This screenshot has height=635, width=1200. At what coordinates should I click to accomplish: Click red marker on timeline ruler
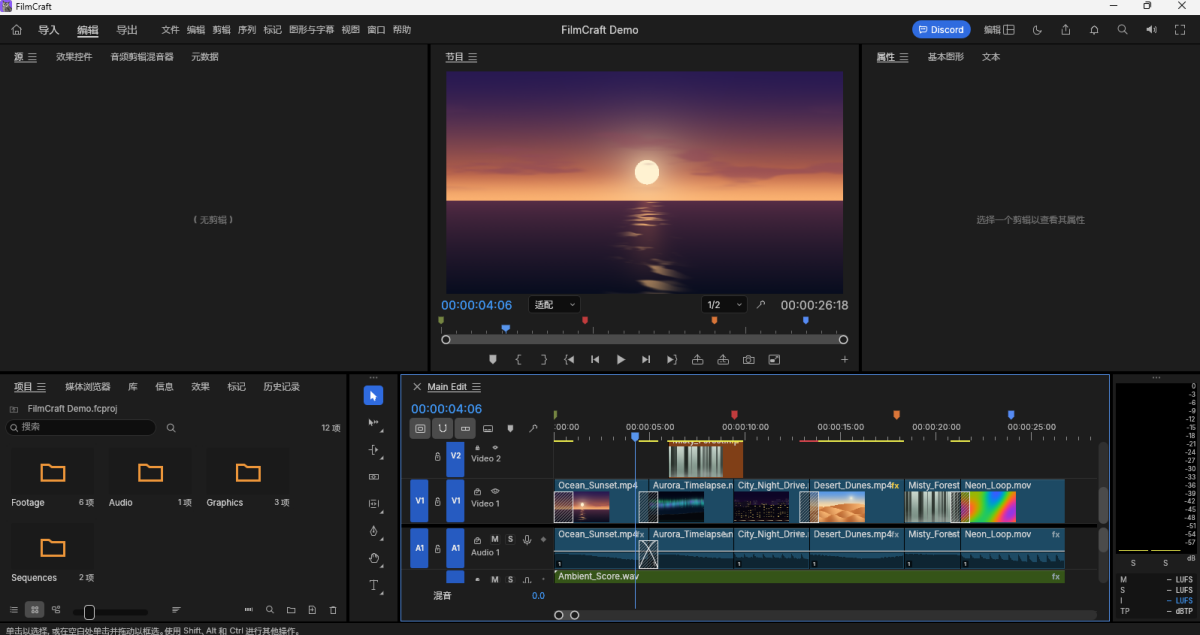734,414
